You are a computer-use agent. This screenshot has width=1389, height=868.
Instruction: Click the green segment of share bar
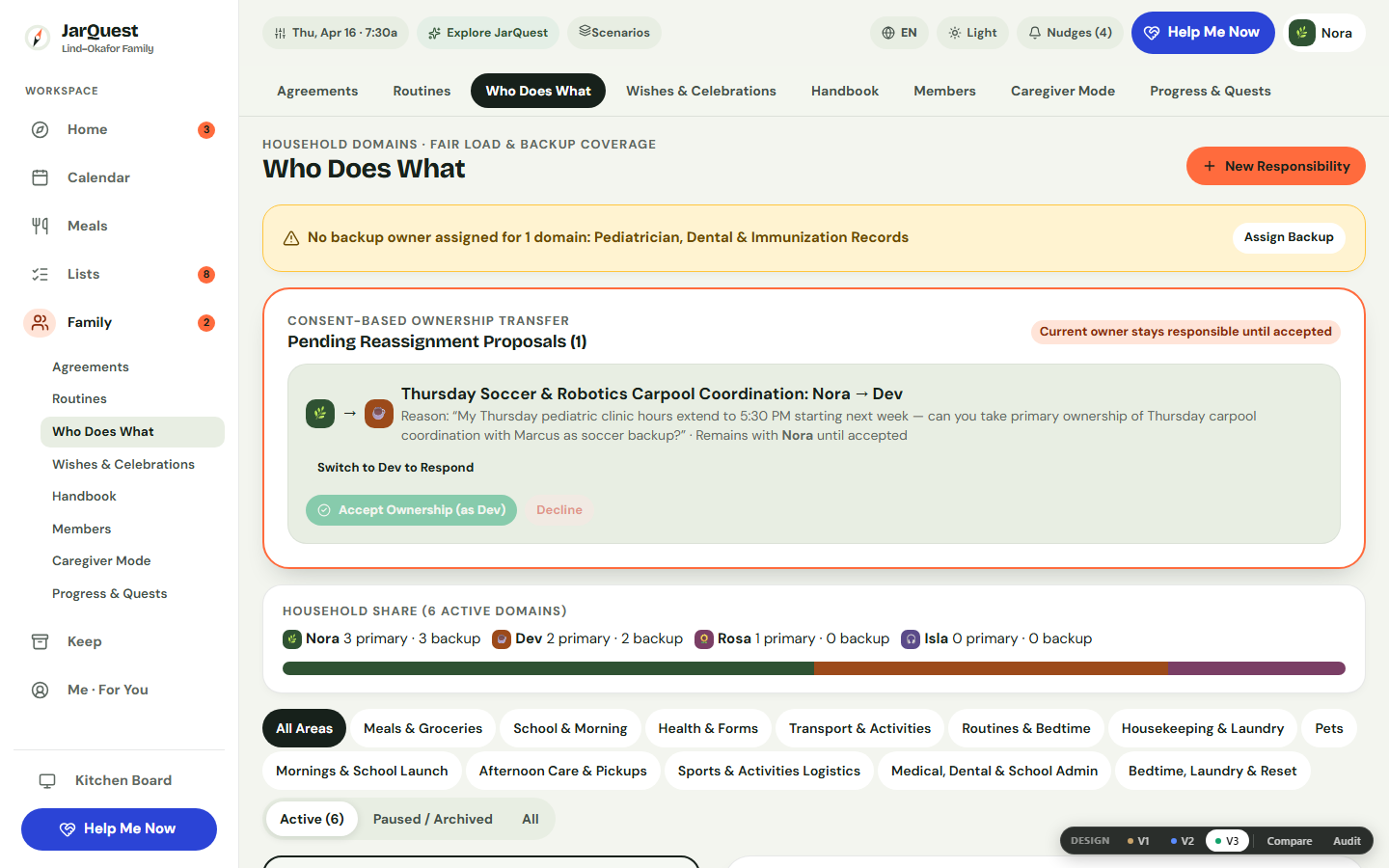[x=548, y=668]
